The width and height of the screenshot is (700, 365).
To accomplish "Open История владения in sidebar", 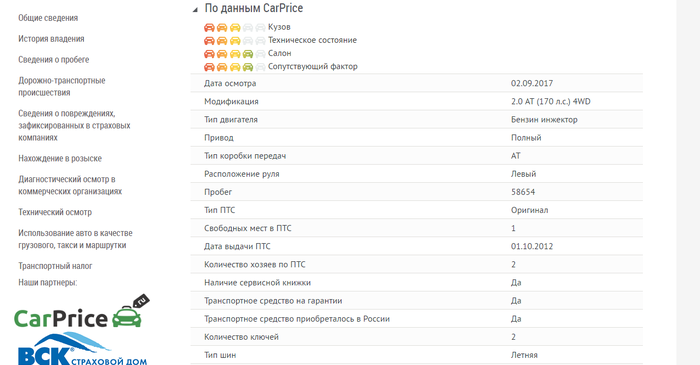I will 51,39.
